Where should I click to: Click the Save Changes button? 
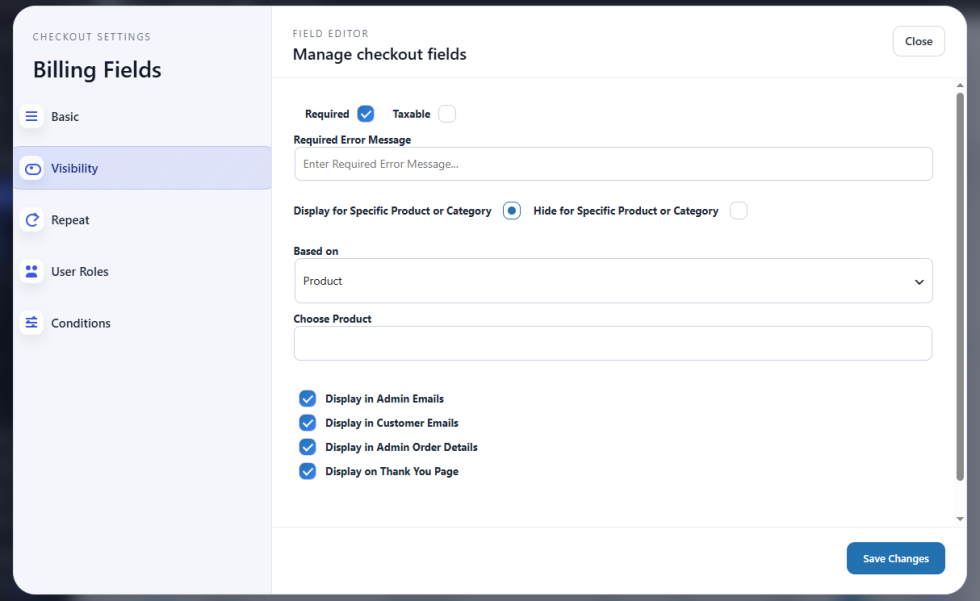(x=896, y=558)
